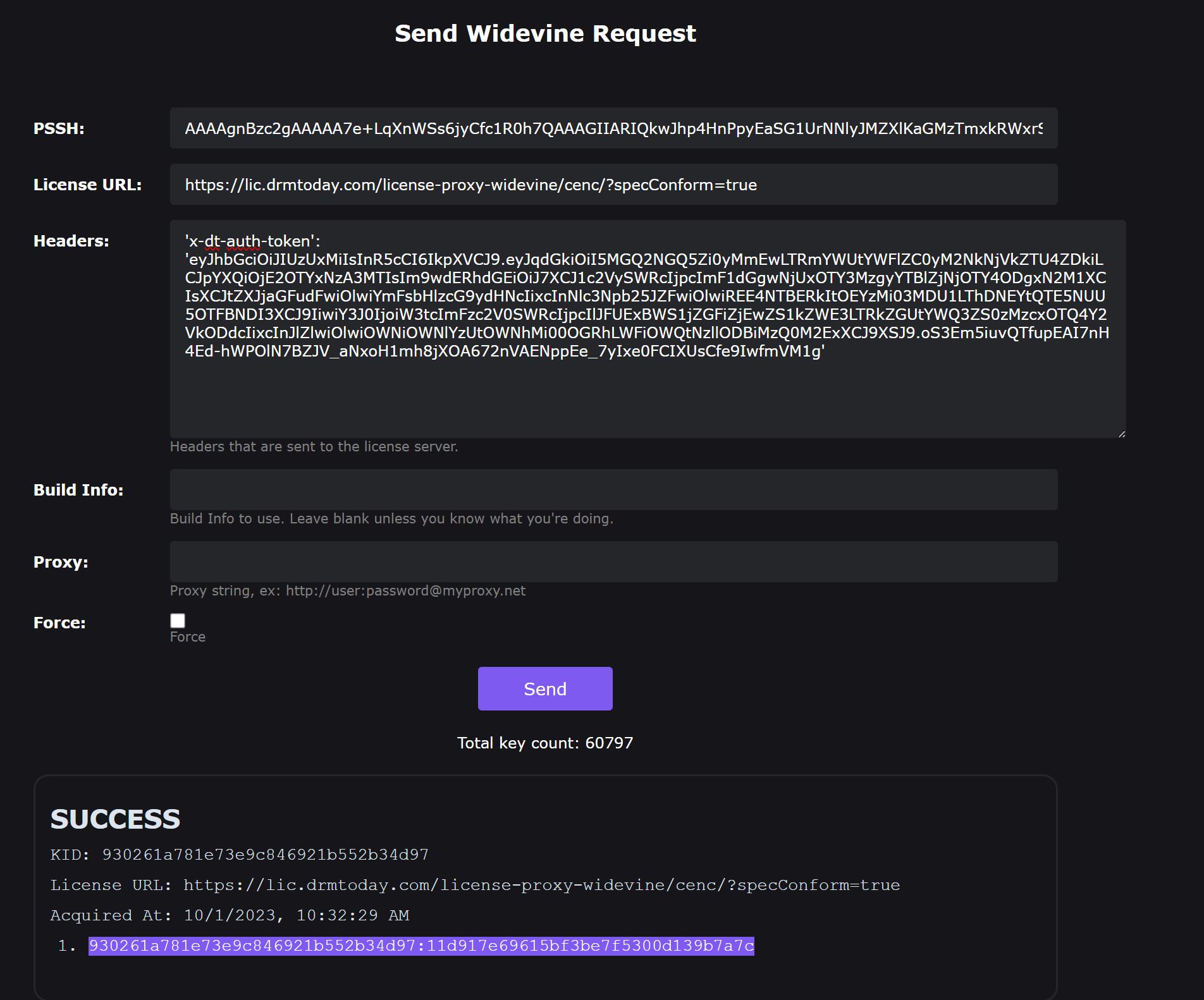Click the KID value in results
This screenshot has height=1000, width=1204.
click(x=265, y=855)
